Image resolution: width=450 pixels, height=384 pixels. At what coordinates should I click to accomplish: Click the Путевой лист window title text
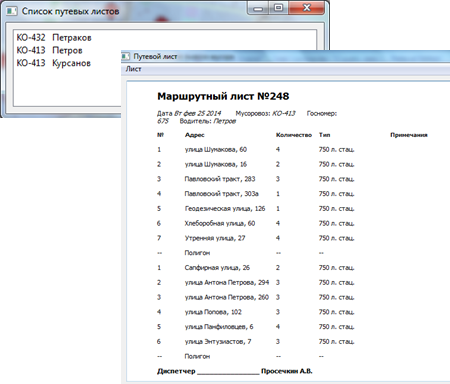click(155, 56)
